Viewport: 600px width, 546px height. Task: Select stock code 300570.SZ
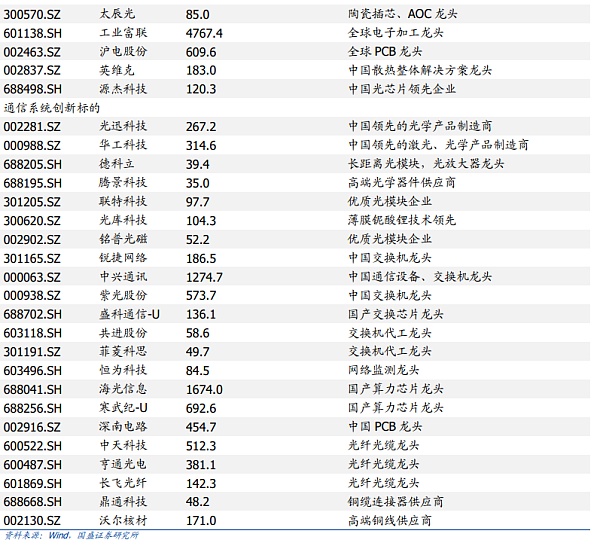(x=33, y=15)
